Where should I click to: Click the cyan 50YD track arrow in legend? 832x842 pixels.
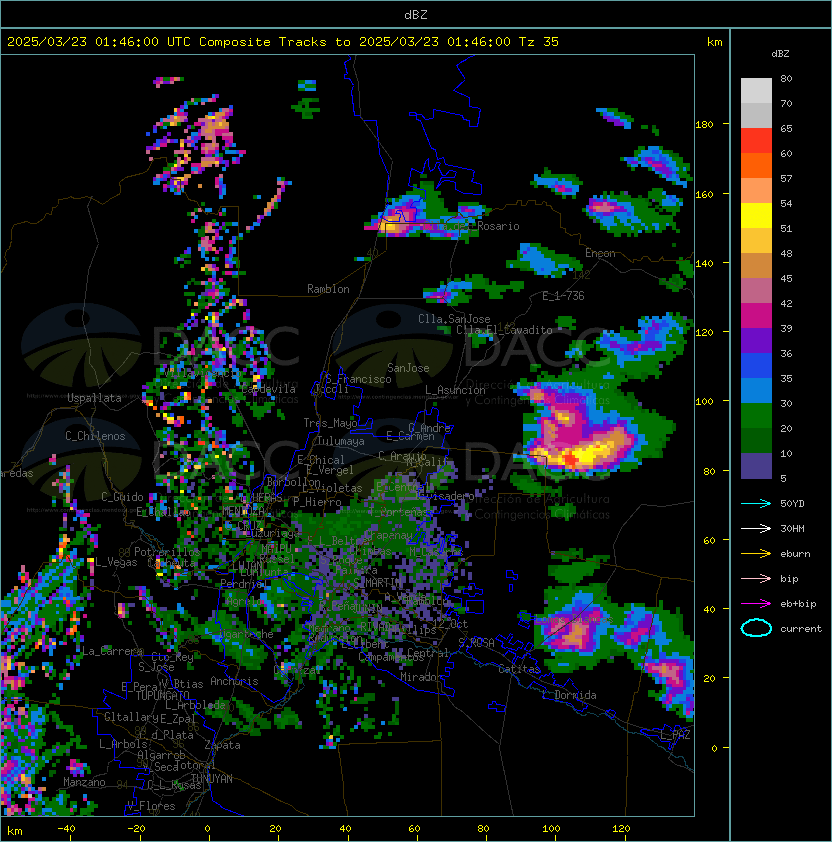(756, 504)
